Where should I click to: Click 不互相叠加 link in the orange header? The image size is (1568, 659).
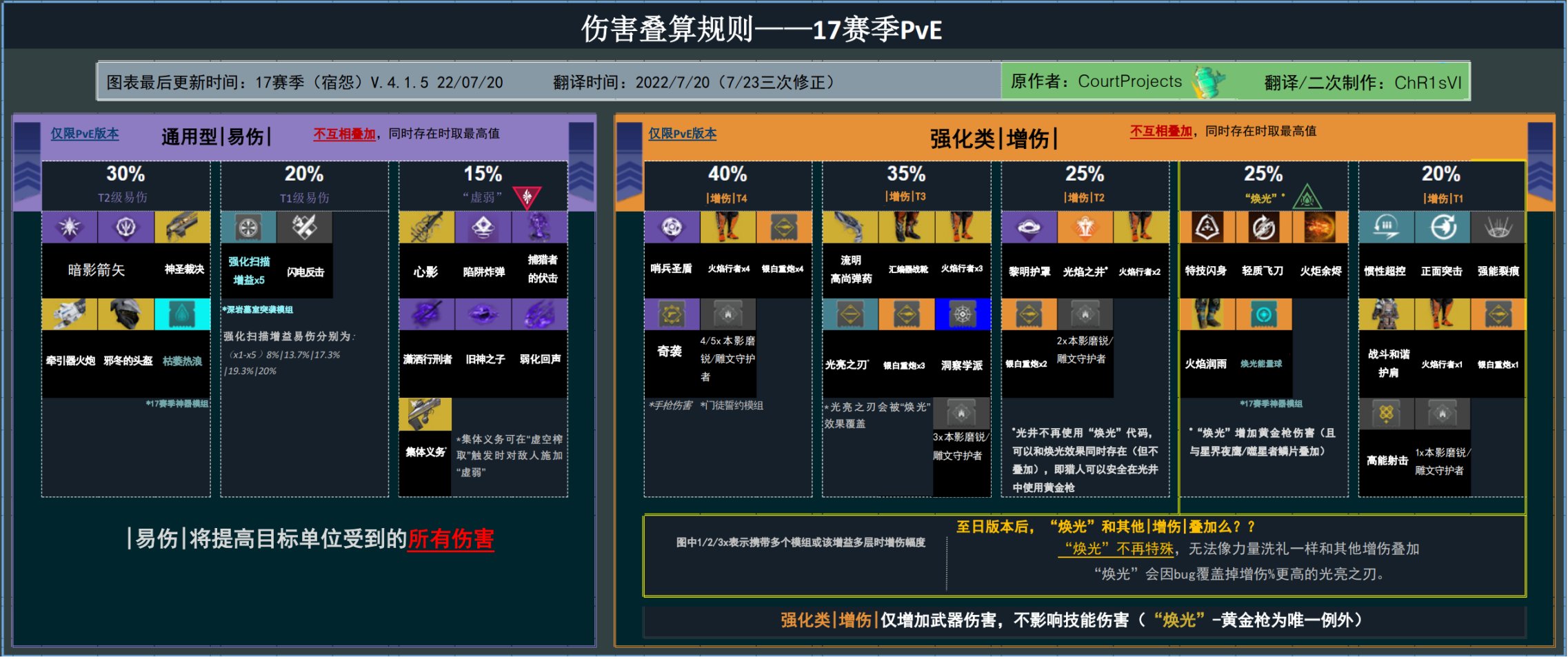tap(1161, 131)
